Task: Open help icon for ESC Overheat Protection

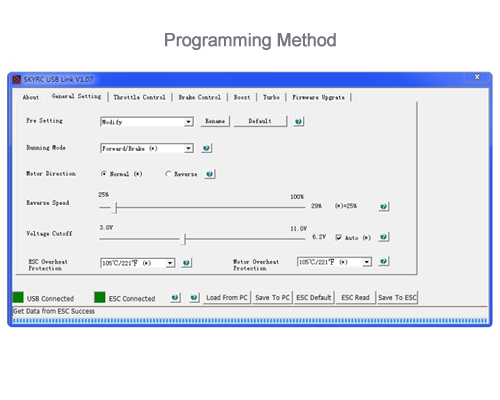Action: (187, 263)
